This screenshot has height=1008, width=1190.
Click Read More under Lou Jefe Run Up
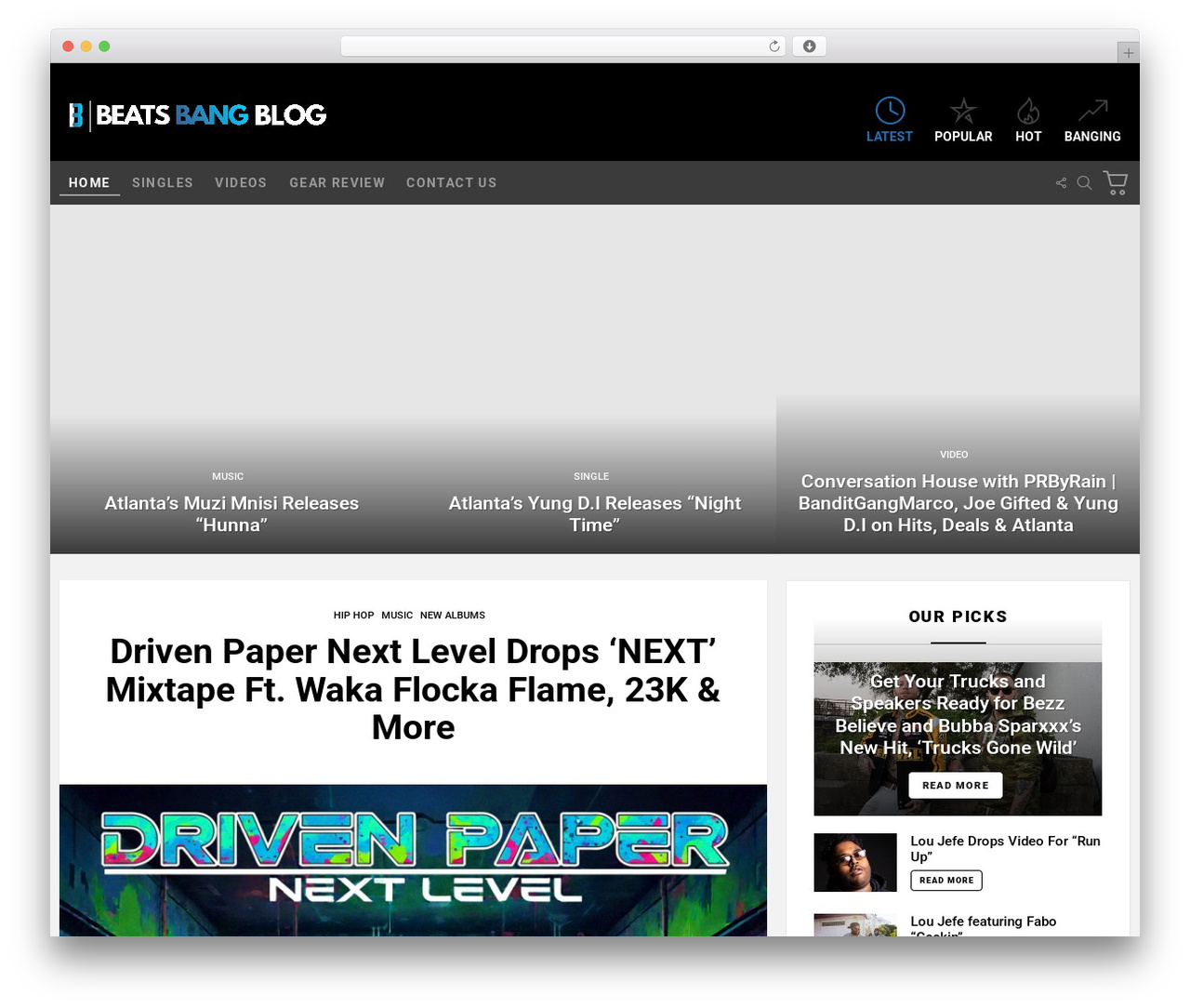point(946,881)
